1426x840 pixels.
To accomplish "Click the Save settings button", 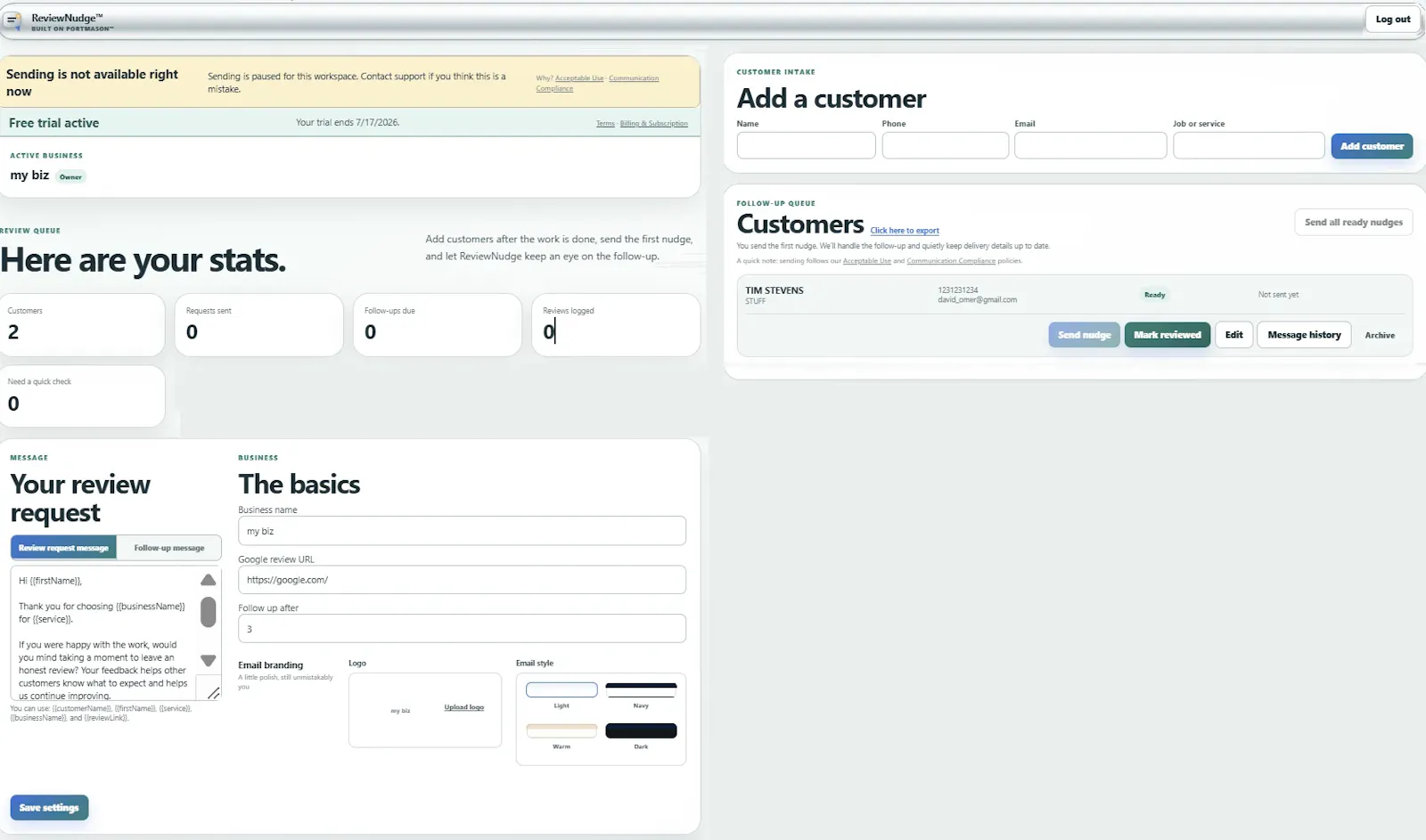I will pyautogui.click(x=49, y=807).
